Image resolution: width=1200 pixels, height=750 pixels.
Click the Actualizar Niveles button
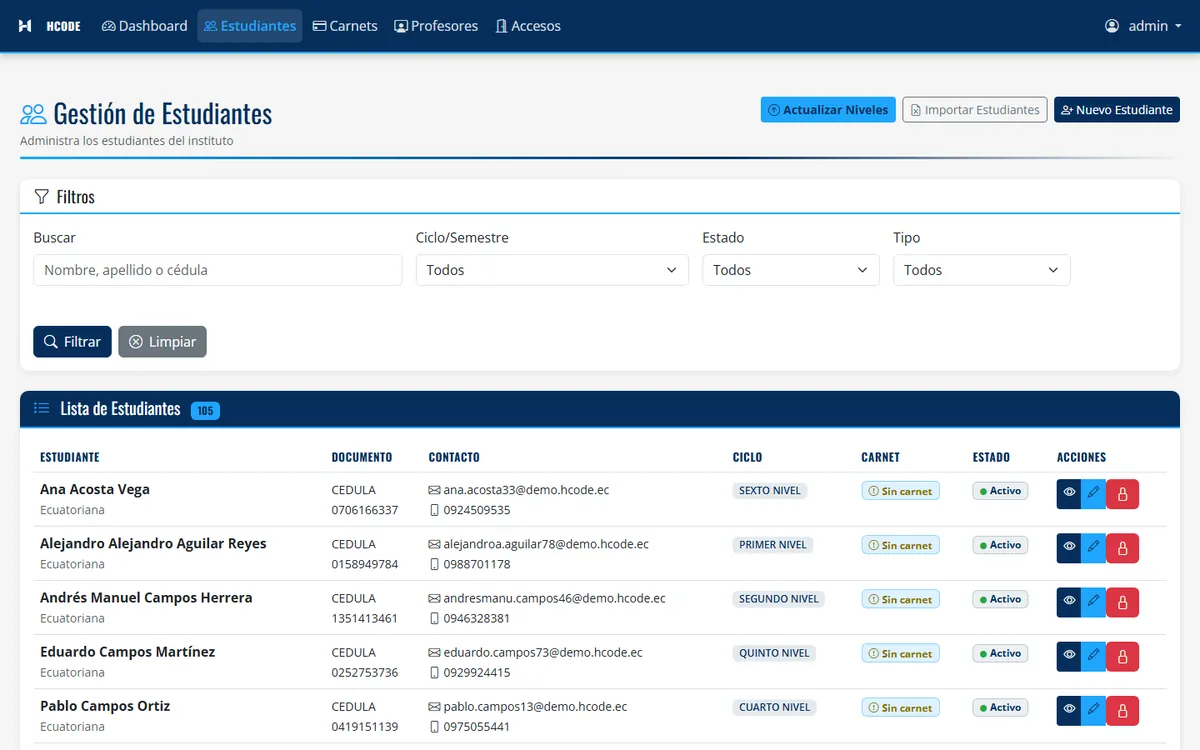(828, 110)
